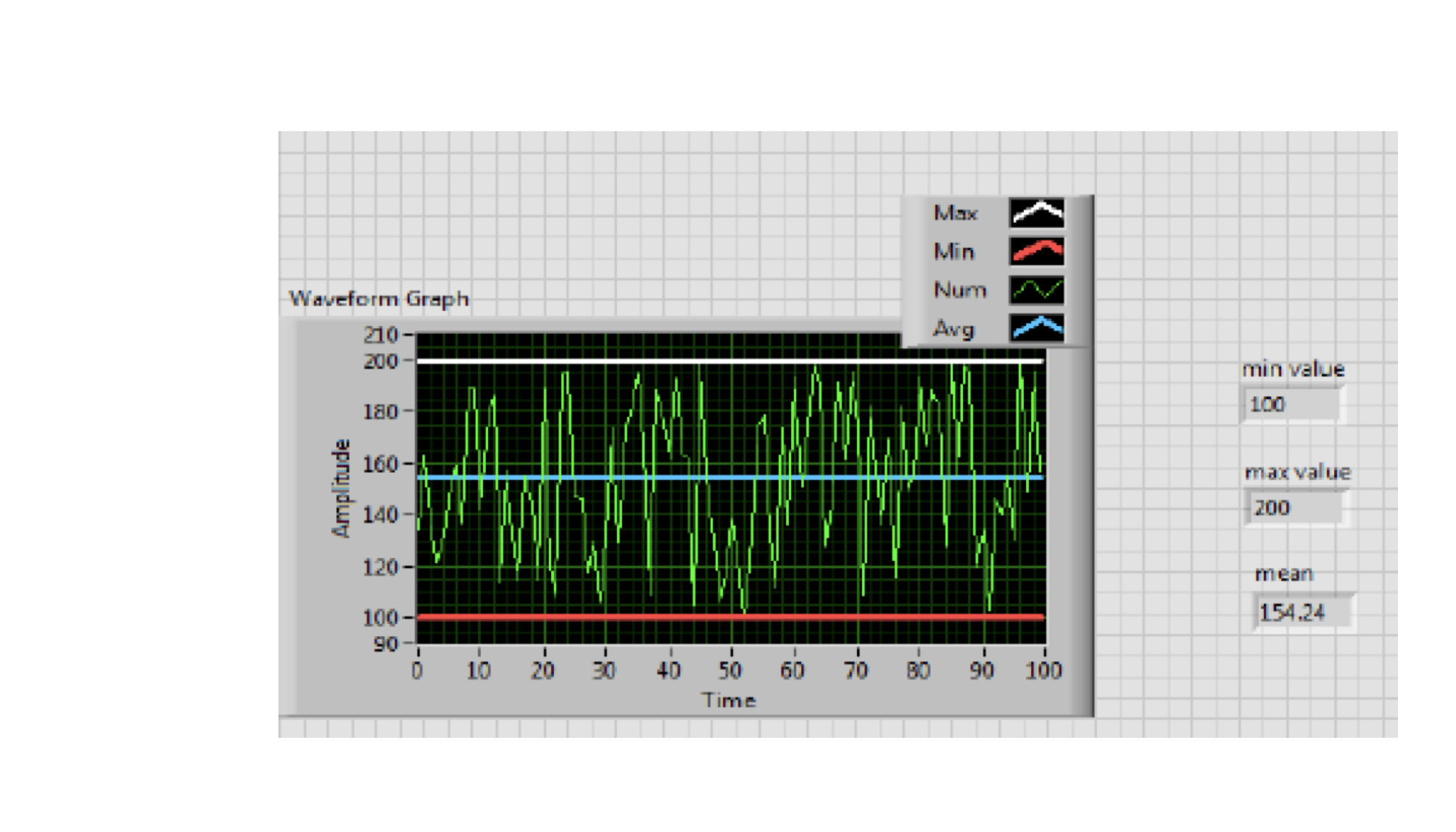
Task: Click the Avg plot style icon in legend
Action: (1035, 328)
